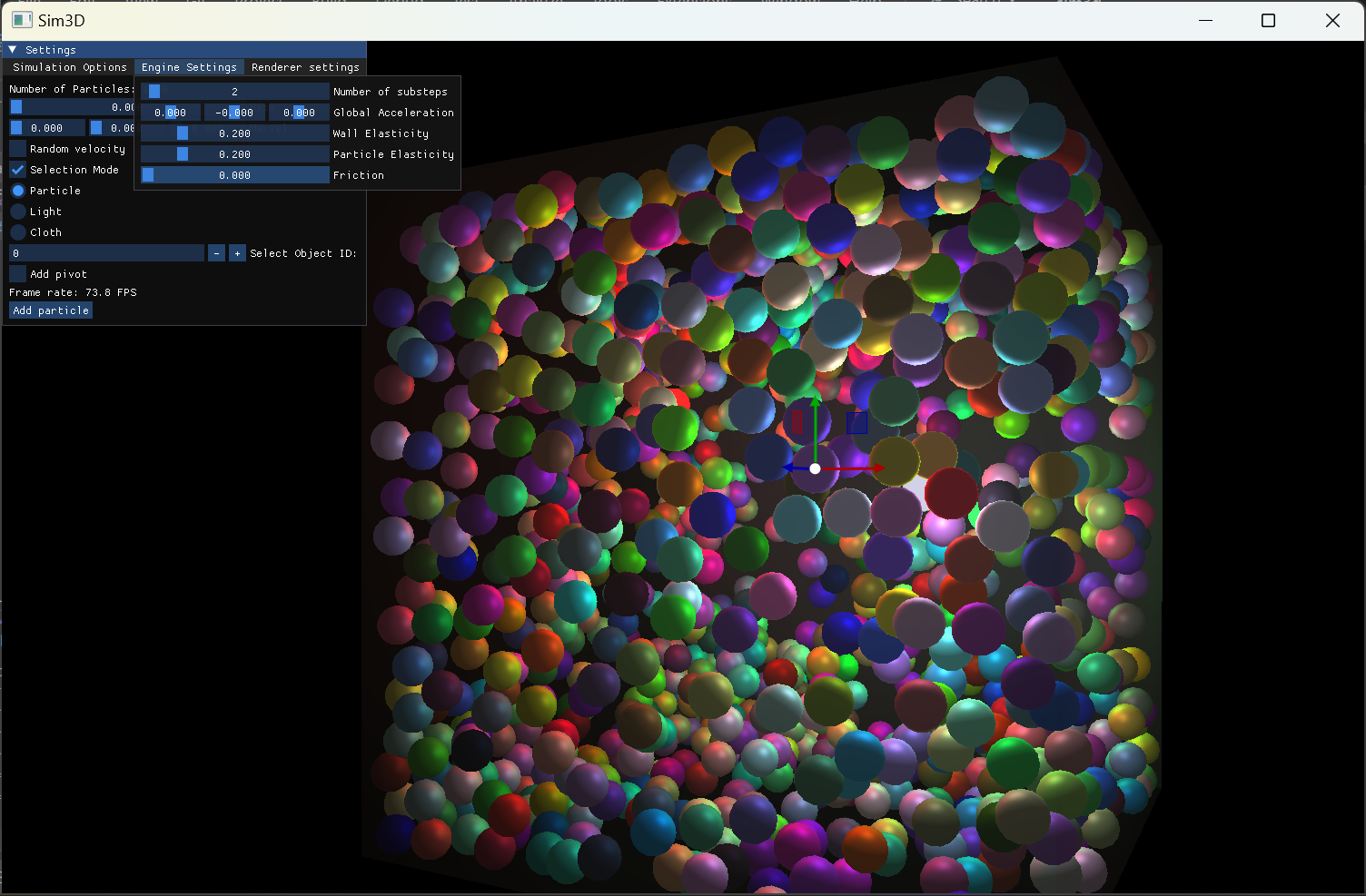Open the Renderer settings tab
Screen dimensions: 1366x896
[305, 67]
